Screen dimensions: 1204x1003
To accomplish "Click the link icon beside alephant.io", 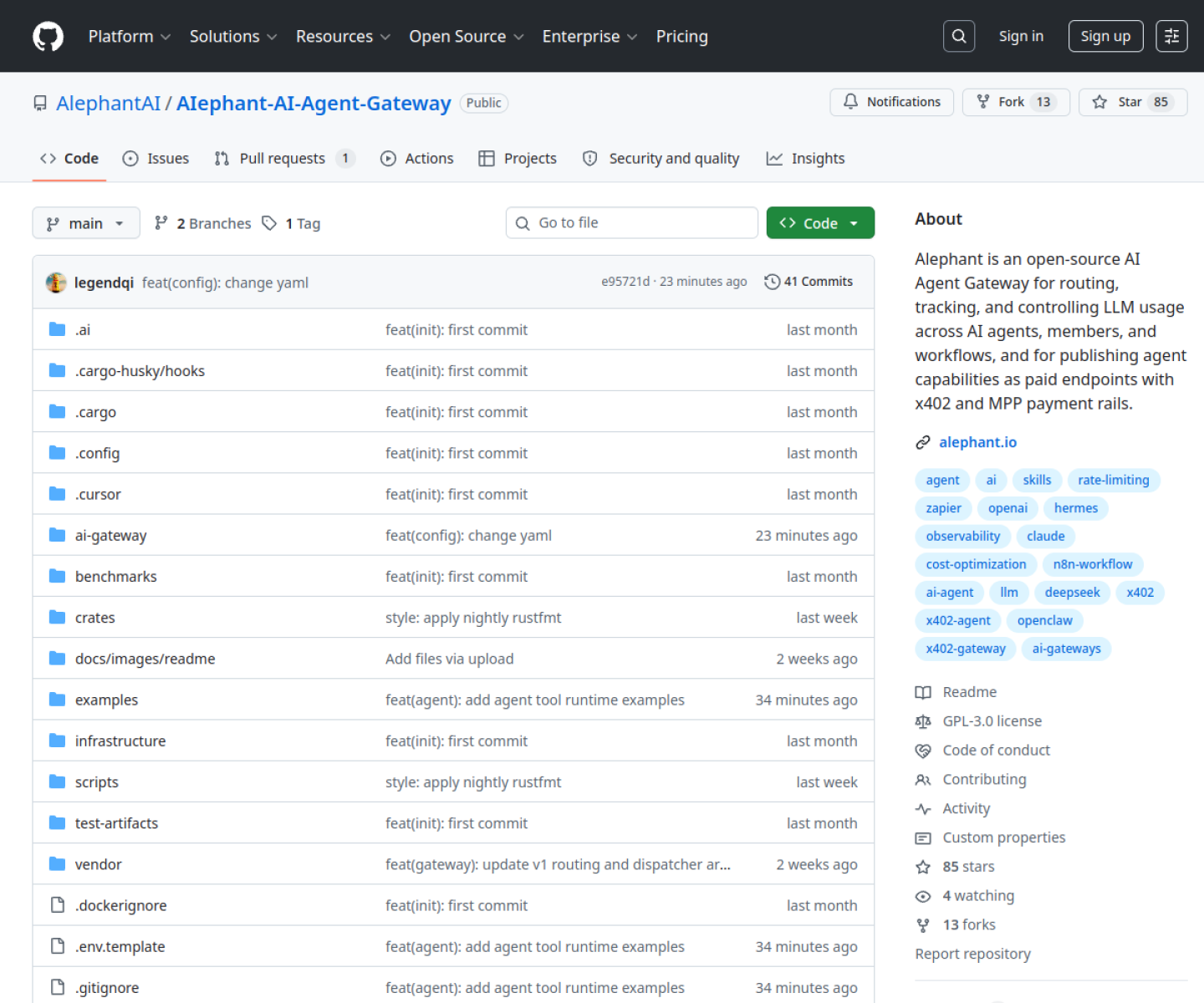I will pos(923,442).
